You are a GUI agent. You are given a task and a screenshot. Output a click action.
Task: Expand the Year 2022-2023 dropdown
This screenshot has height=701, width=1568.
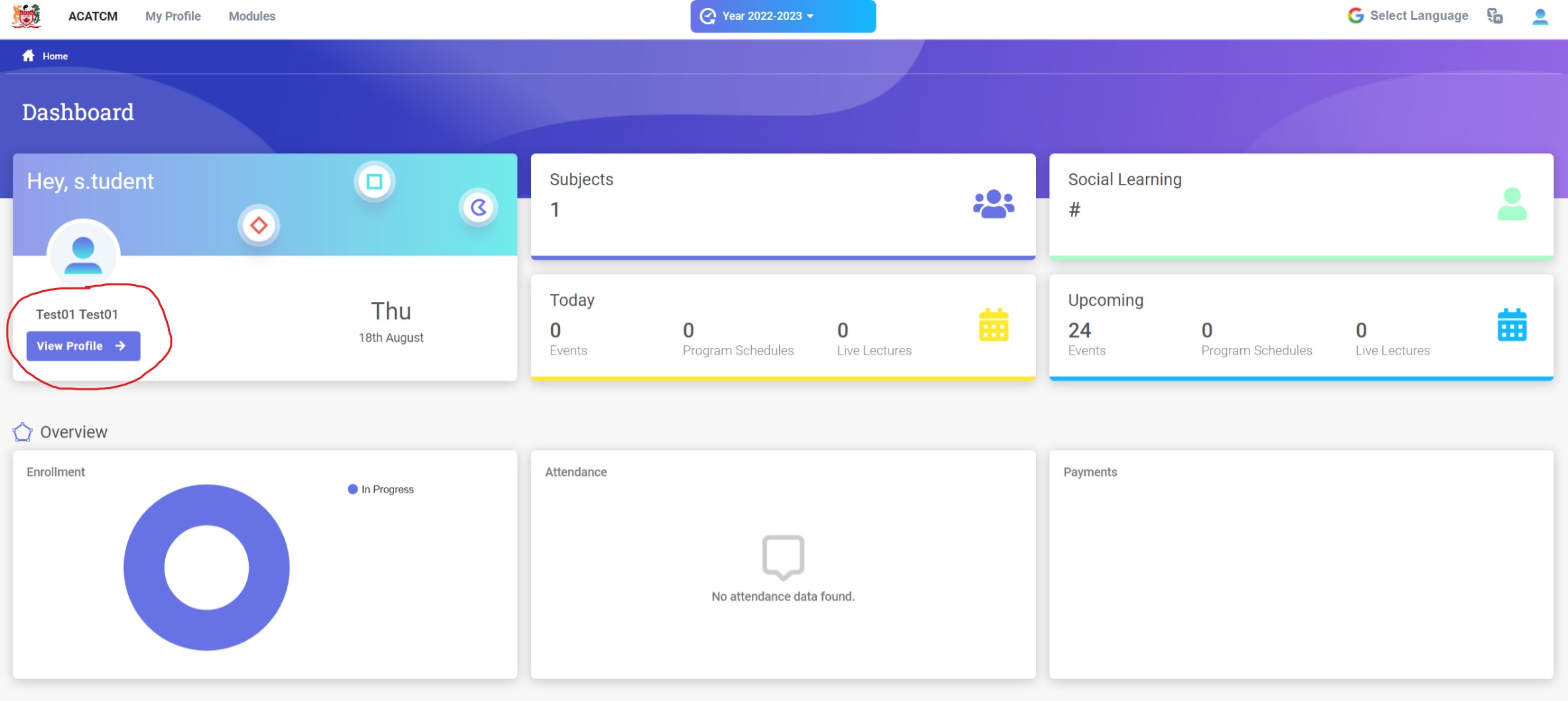point(783,16)
